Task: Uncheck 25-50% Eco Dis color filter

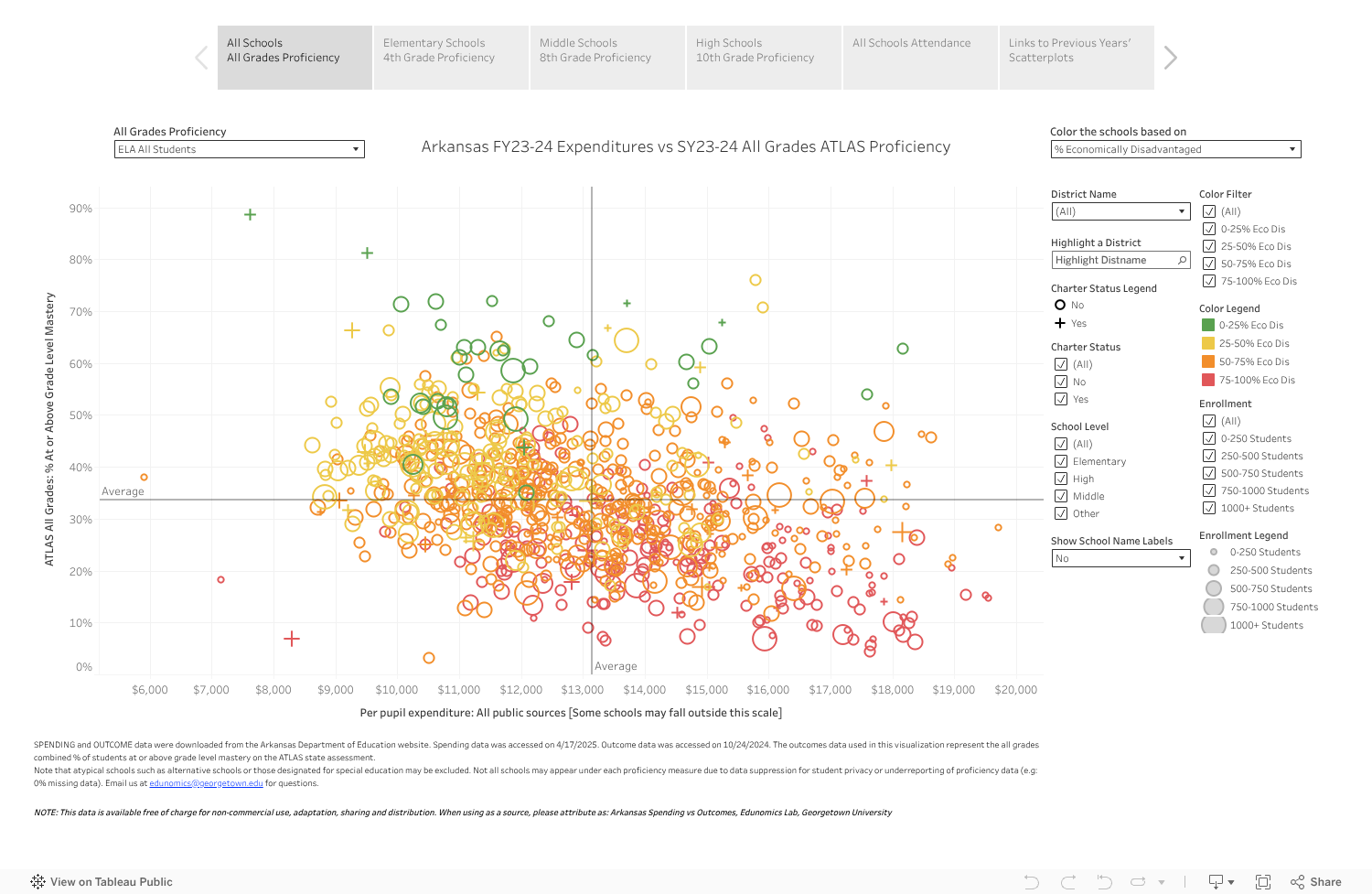Action: click(x=1209, y=246)
